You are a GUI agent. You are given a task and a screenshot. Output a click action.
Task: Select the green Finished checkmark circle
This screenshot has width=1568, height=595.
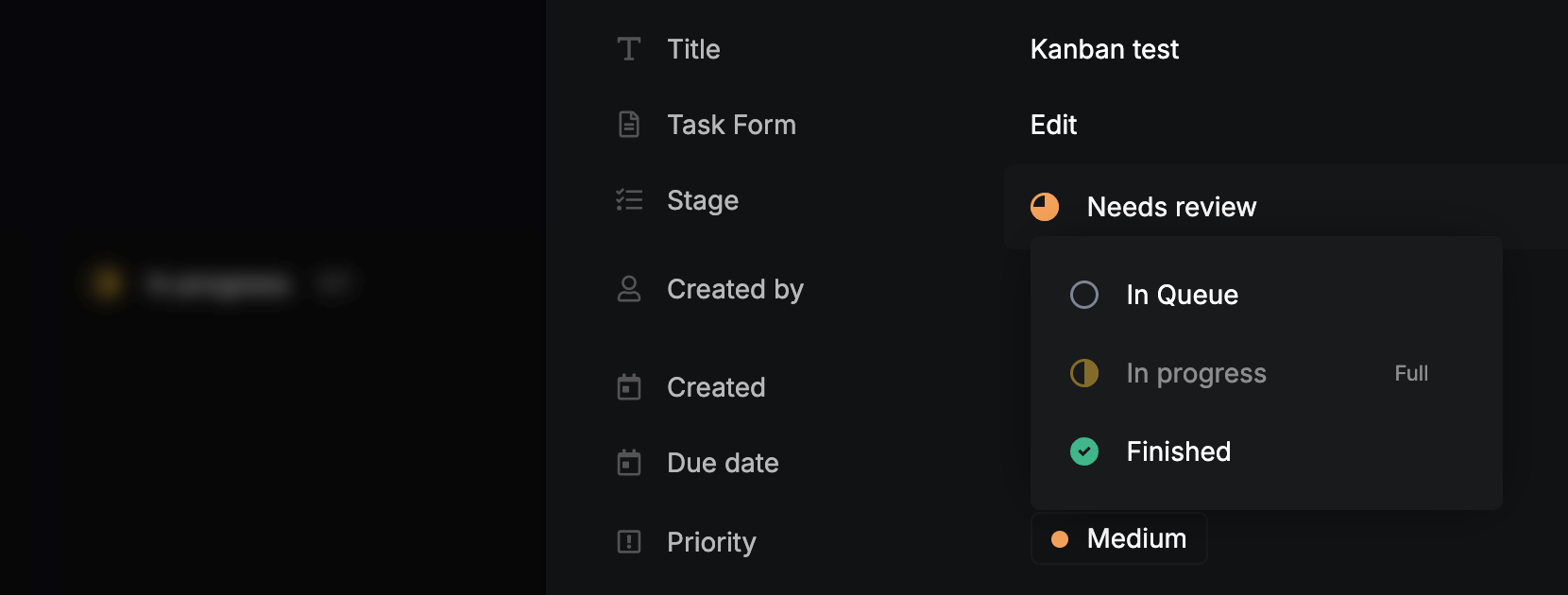[1084, 451]
